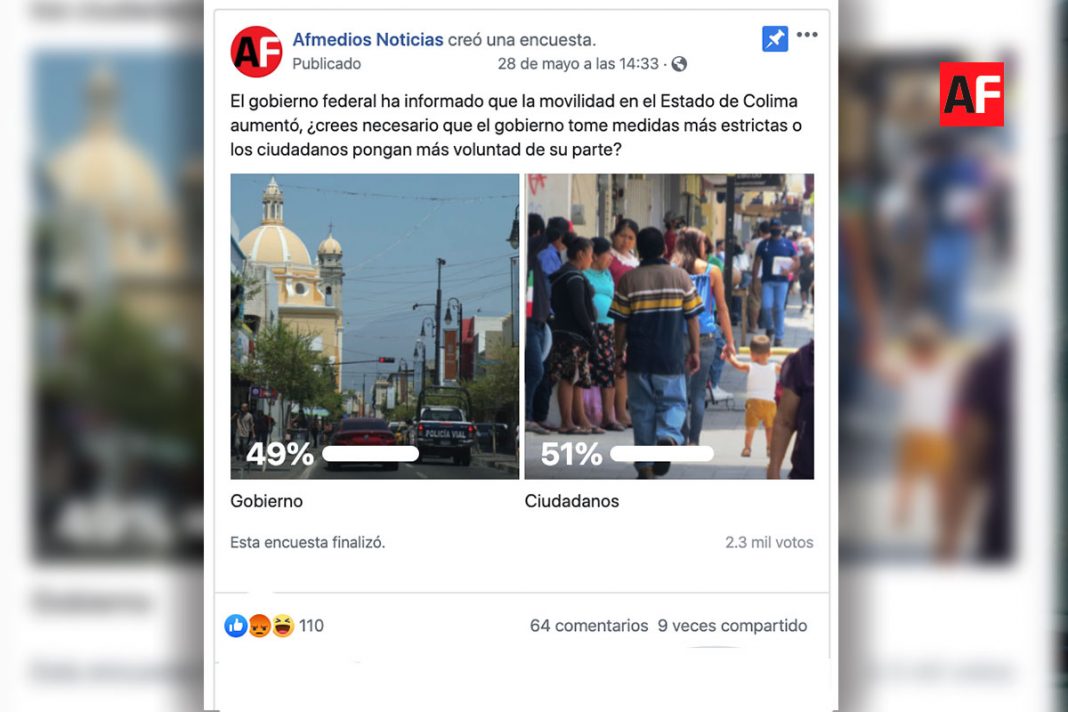This screenshot has width=1068, height=712.
Task: Click the Afmedios Noticias profile avatar
Action: pos(256,52)
